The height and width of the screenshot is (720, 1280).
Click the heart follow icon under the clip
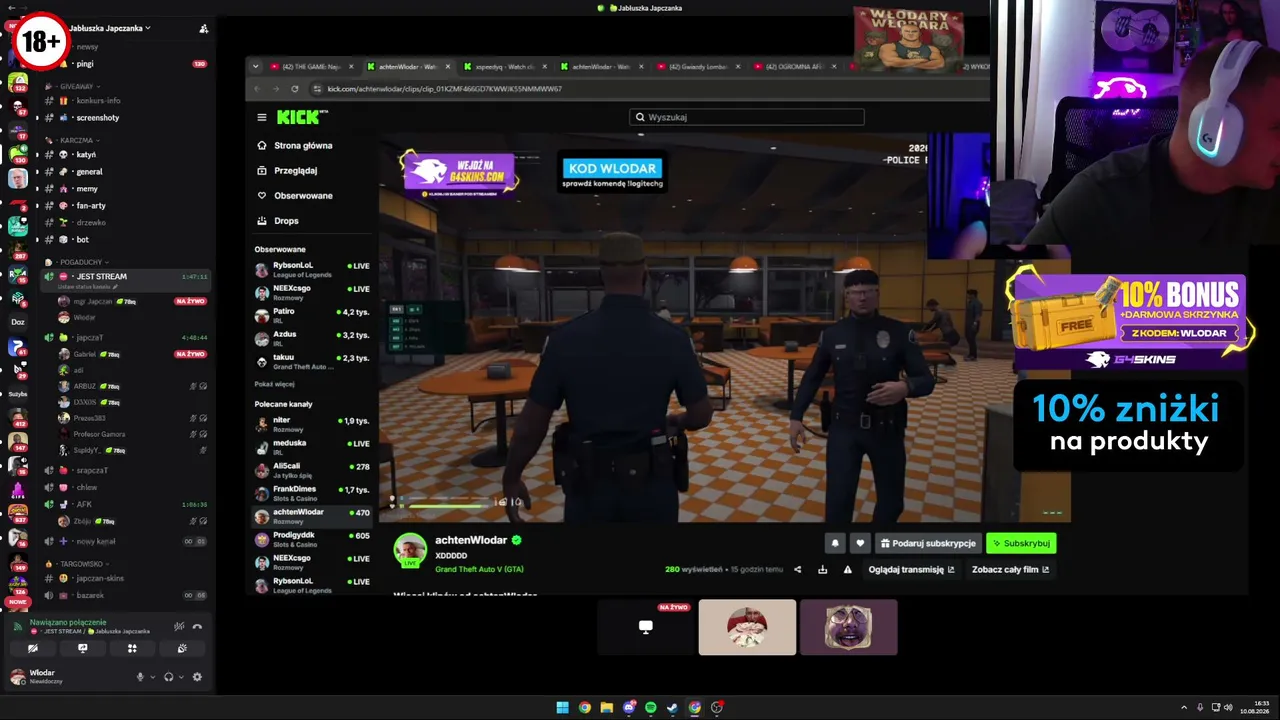point(860,543)
